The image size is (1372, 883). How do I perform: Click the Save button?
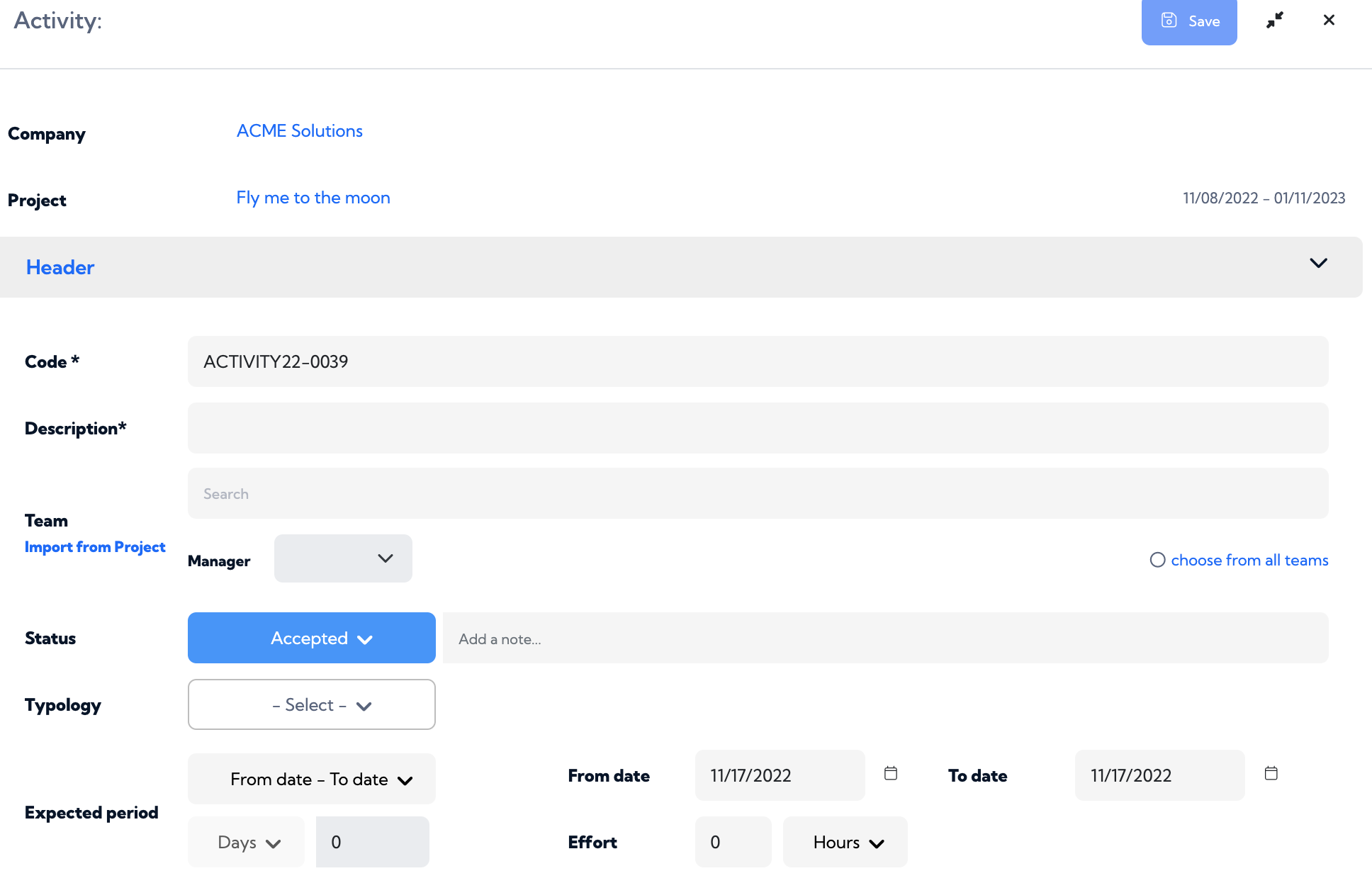coord(1189,21)
